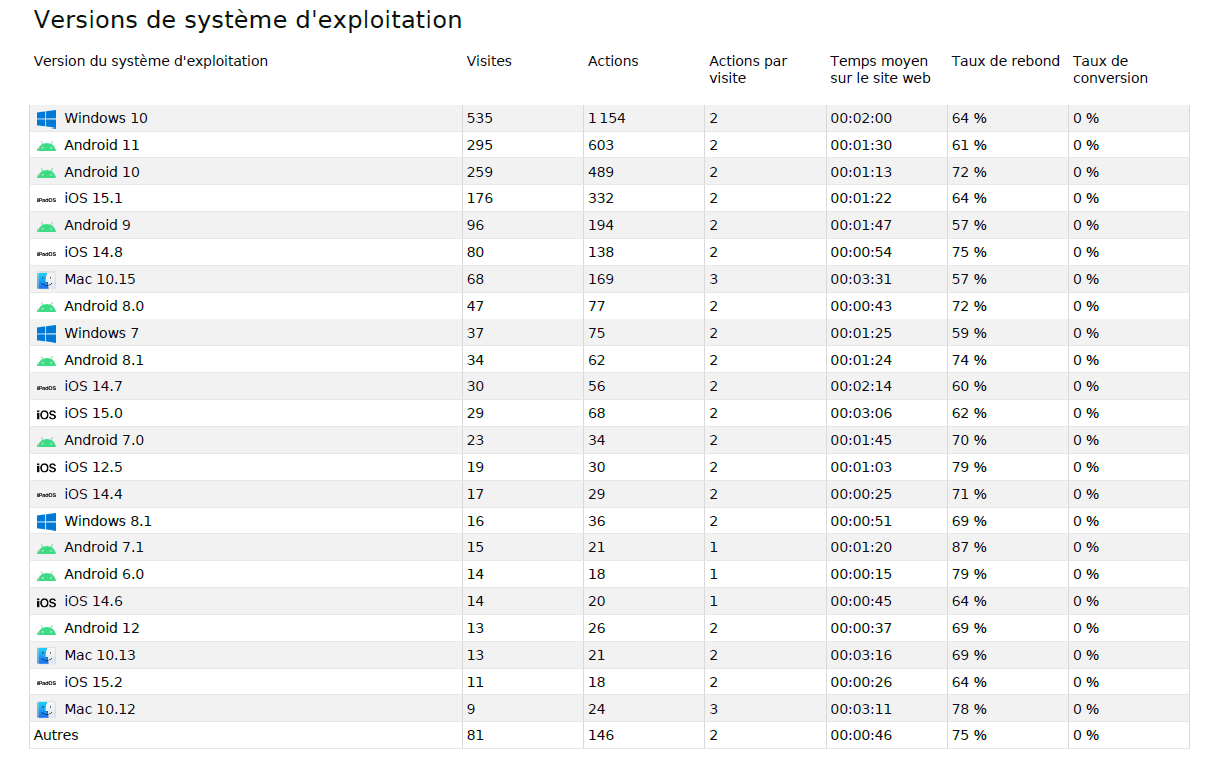The height and width of the screenshot is (758, 1212).
Task: Click the Mac 10.12 Finder icon
Action: 46,709
